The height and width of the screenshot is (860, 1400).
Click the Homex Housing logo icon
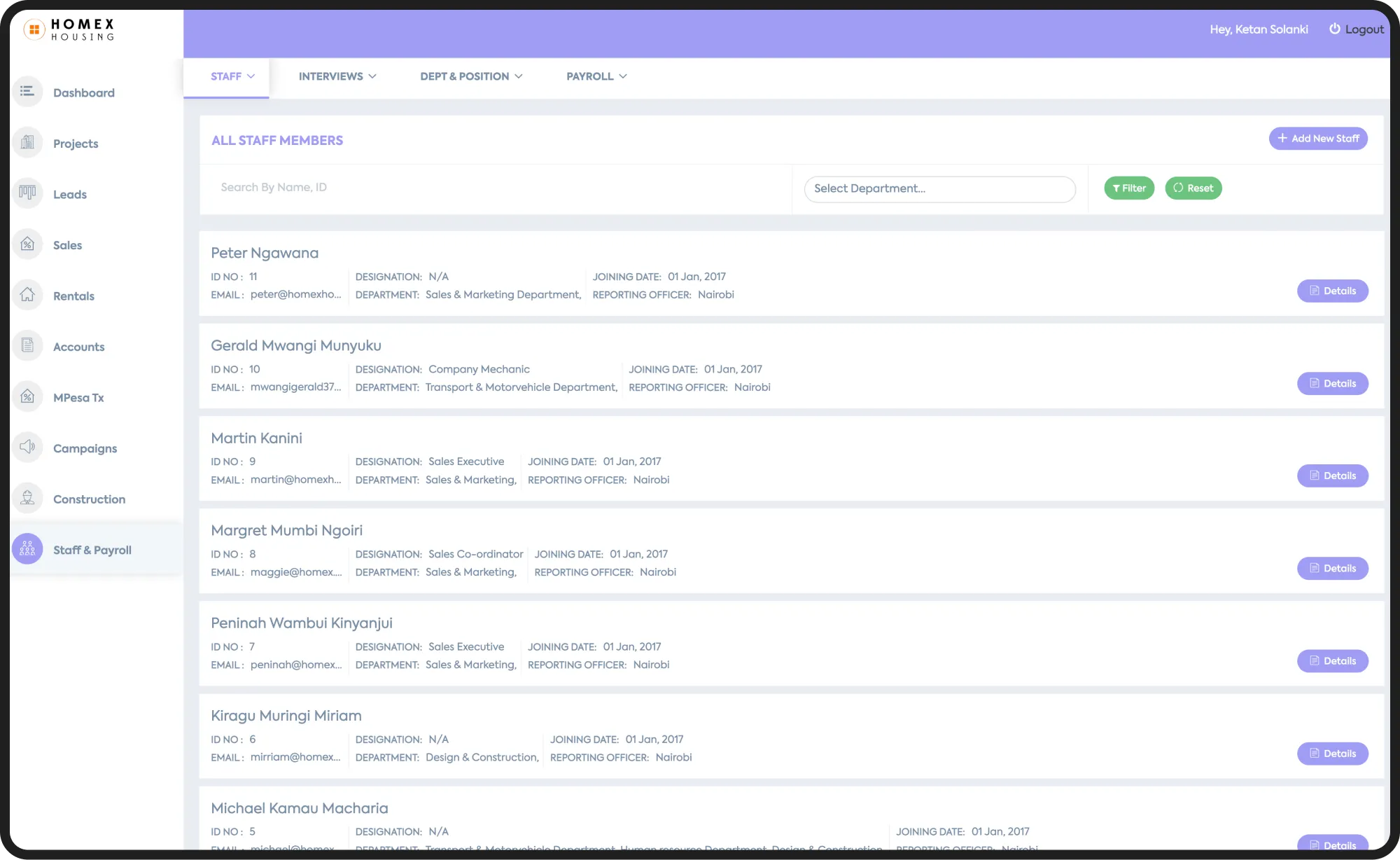[34, 29]
